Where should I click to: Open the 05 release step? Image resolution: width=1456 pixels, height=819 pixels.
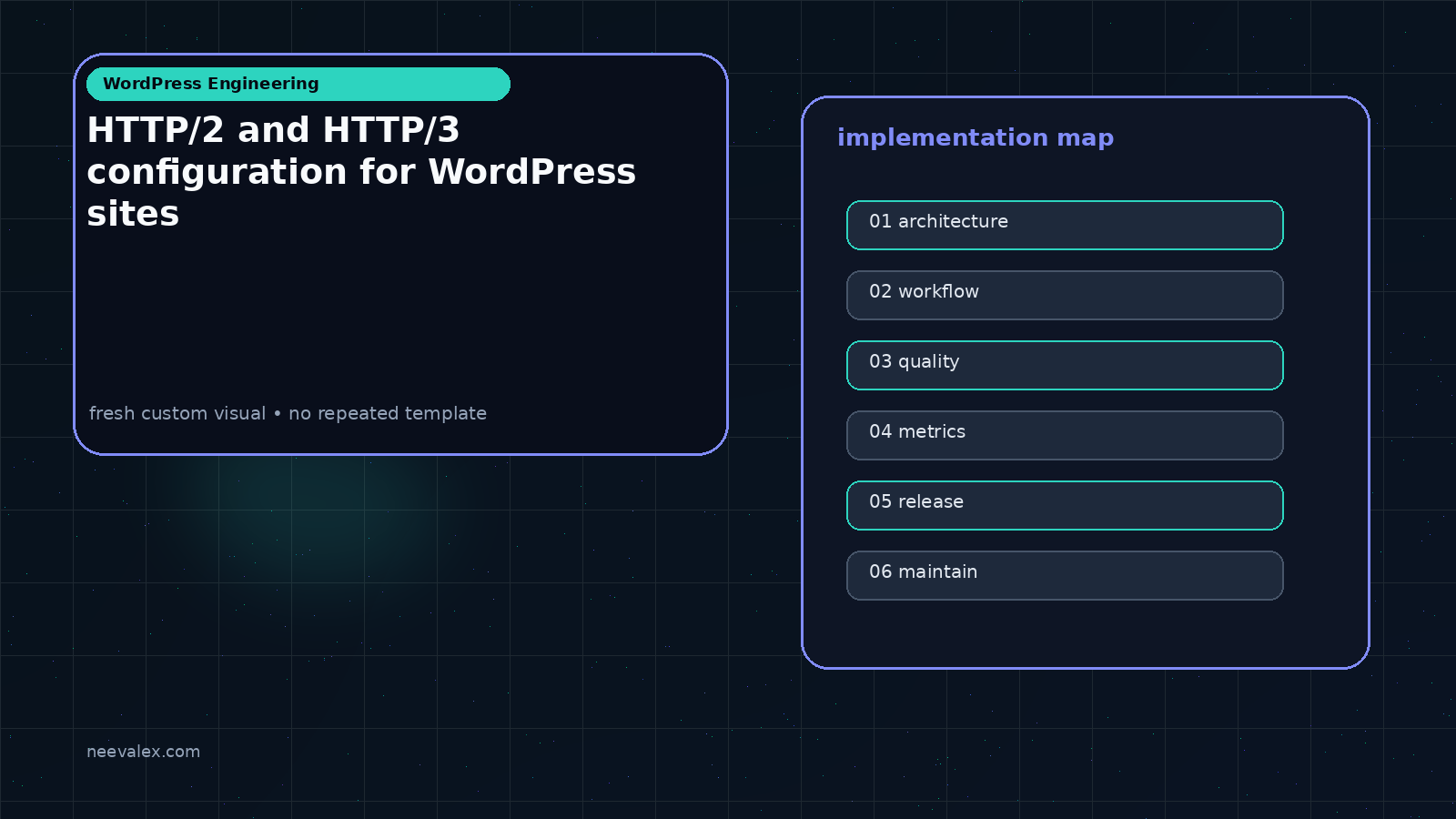tap(1065, 505)
